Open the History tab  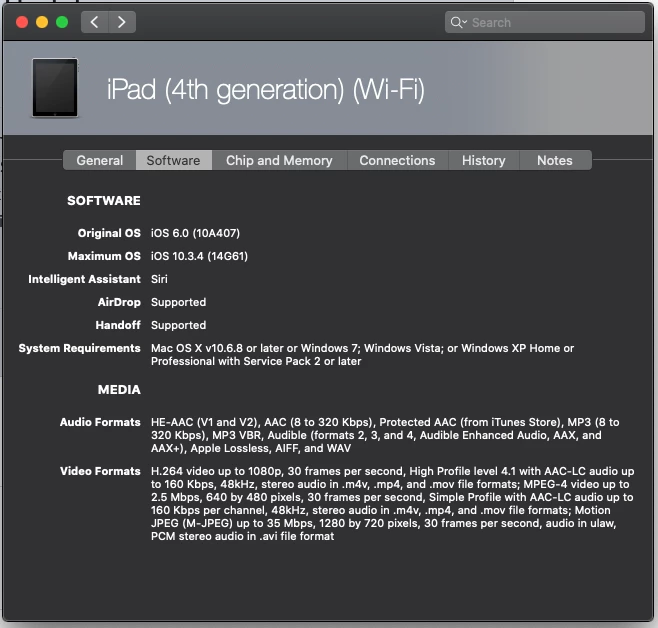pyautogui.click(x=483, y=160)
